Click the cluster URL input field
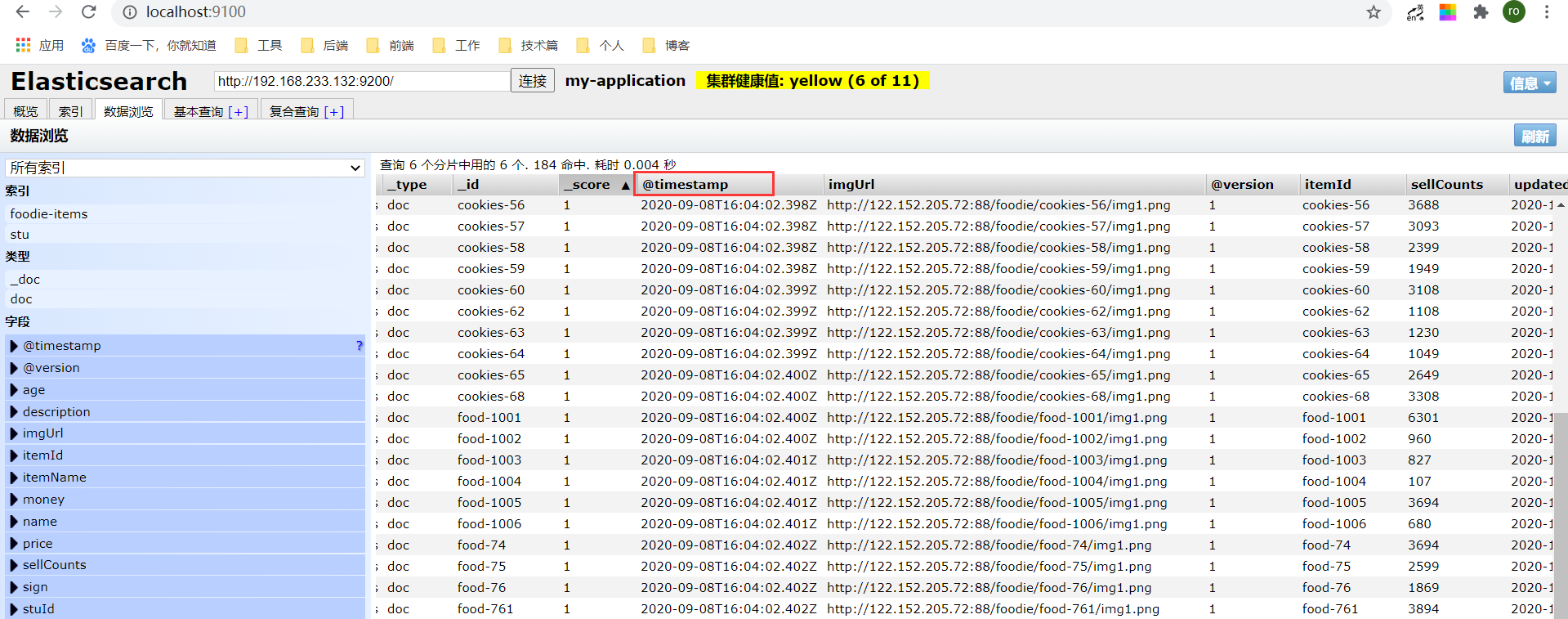 point(362,81)
